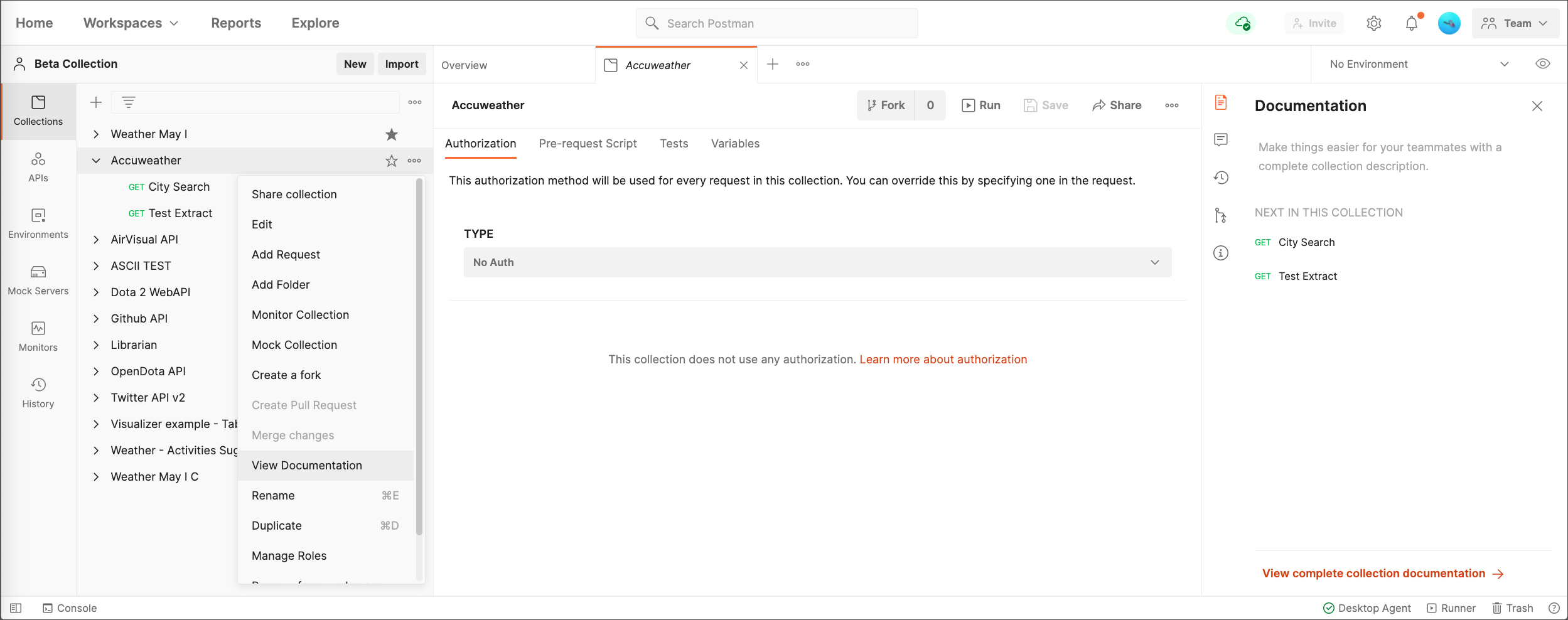
Task: Open the notifications bell
Action: (x=1412, y=23)
